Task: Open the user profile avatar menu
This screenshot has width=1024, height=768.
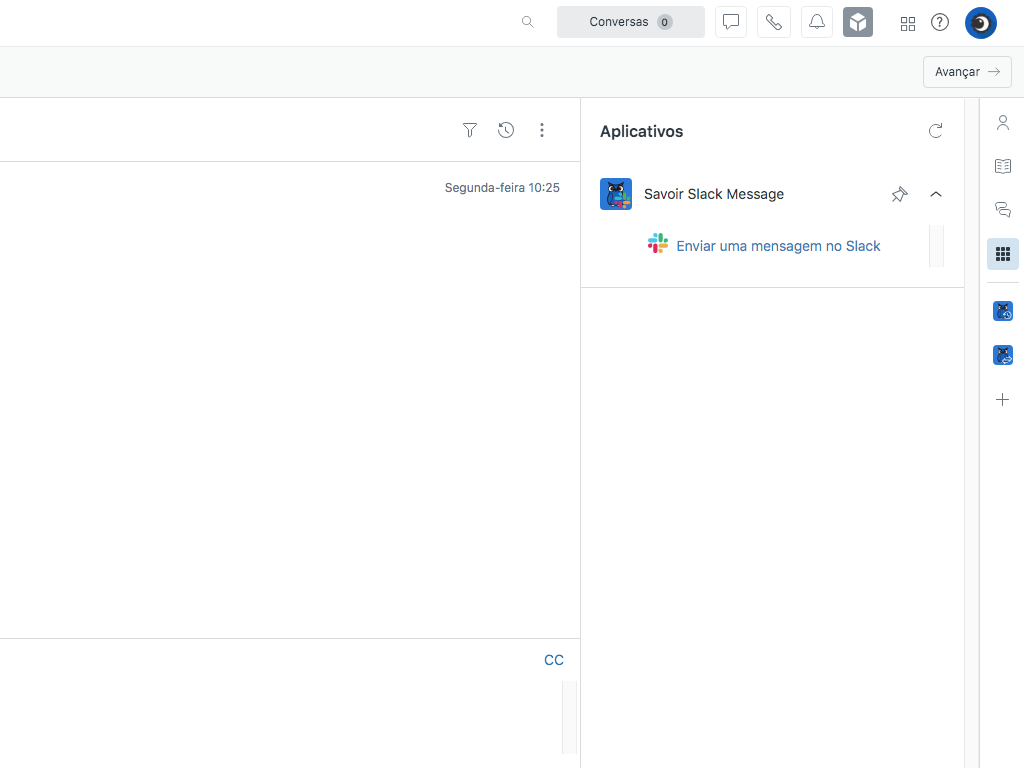Action: [x=980, y=22]
